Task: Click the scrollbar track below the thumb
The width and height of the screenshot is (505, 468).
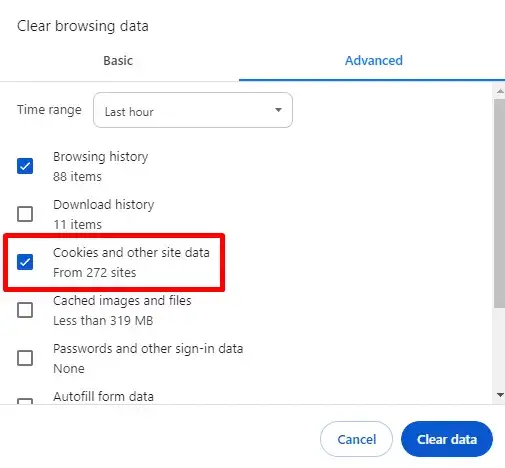Action: (x=500, y=349)
